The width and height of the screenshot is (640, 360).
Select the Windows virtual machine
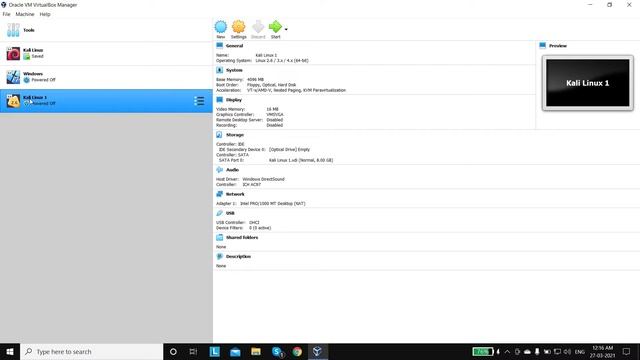click(106, 77)
